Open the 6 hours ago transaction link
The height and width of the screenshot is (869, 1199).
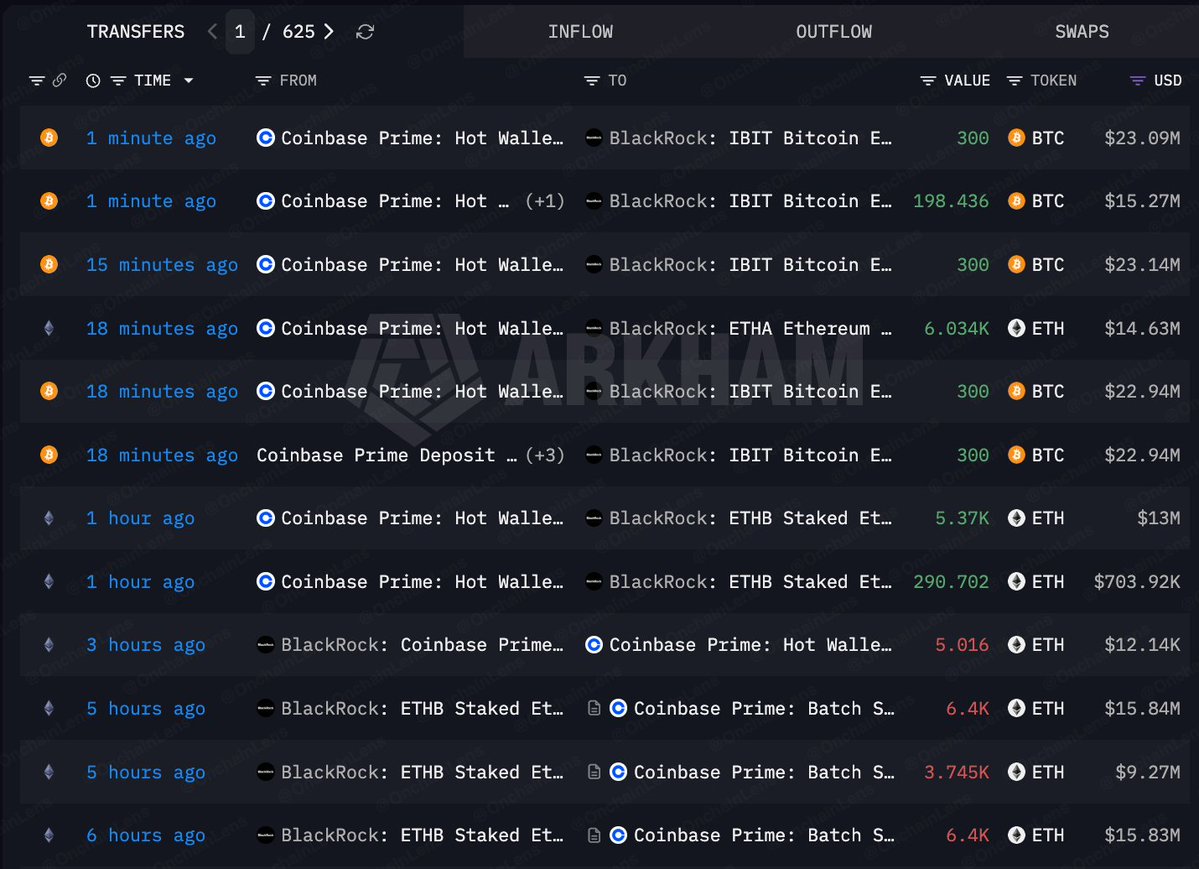pyautogui.click(x=146, y=835)
